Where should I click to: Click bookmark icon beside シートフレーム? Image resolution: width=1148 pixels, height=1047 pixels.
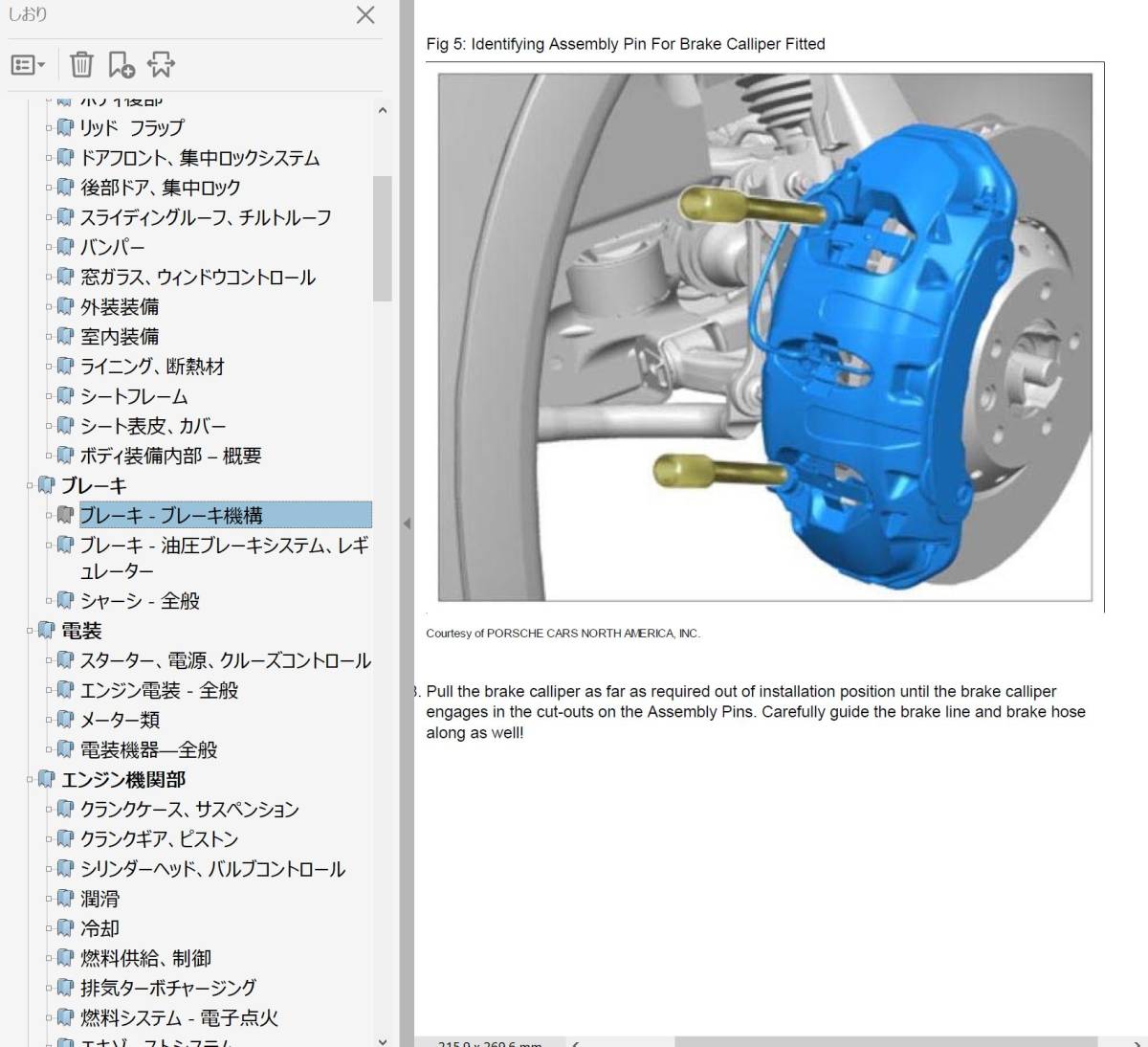click(65, 396)
